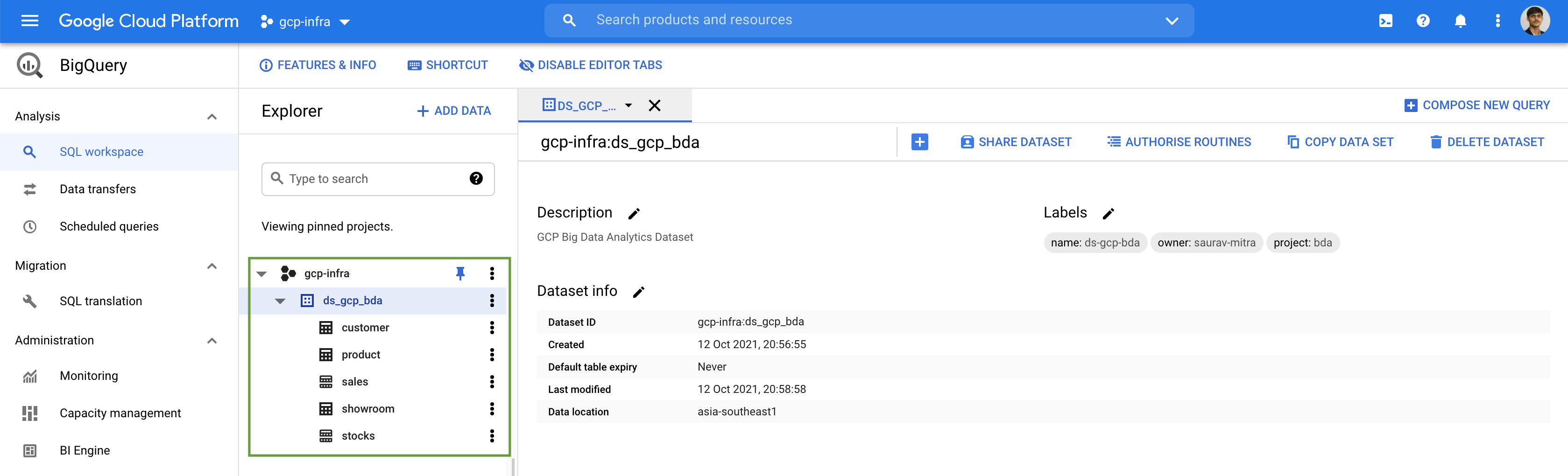
Task: Click the create table plus icon
Action: (919, 142)
